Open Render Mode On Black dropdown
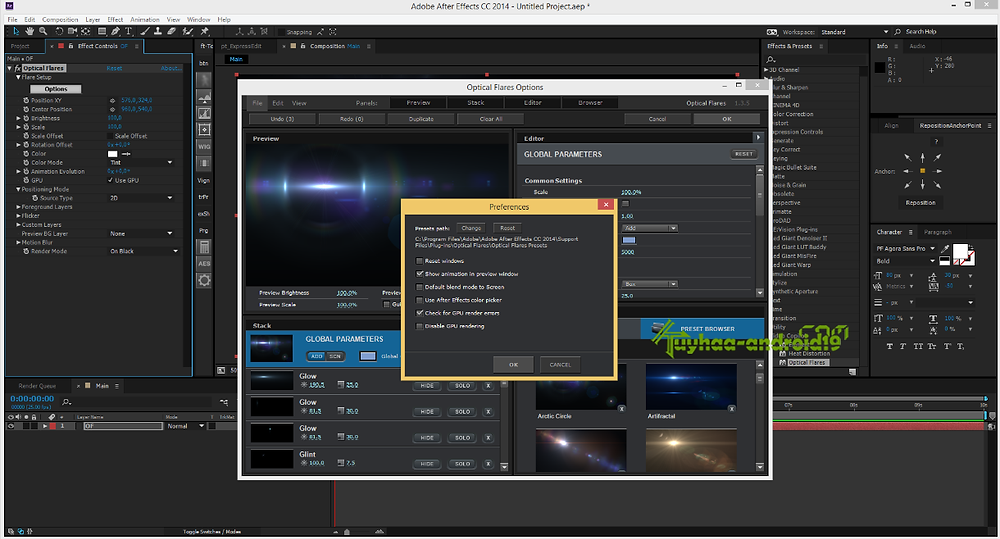 point(143,251)
